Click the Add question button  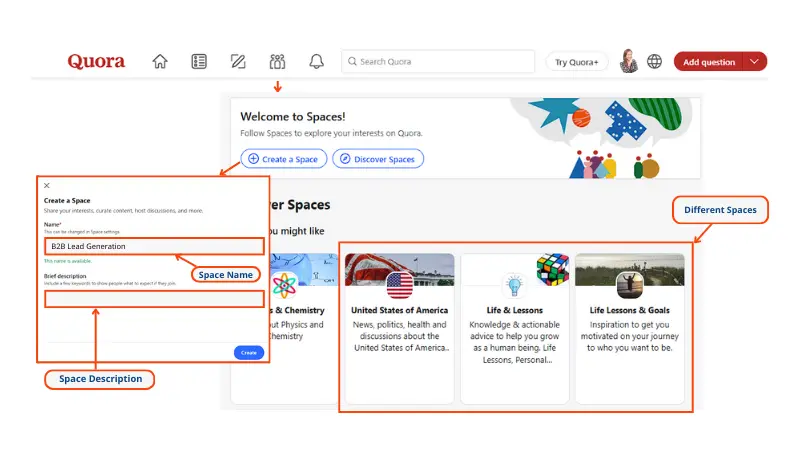(709, 62)
